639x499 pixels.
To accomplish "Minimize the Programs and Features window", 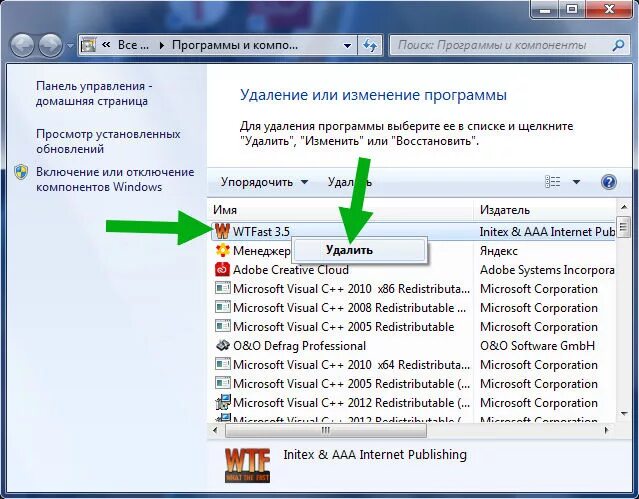I will pos(545,9).
